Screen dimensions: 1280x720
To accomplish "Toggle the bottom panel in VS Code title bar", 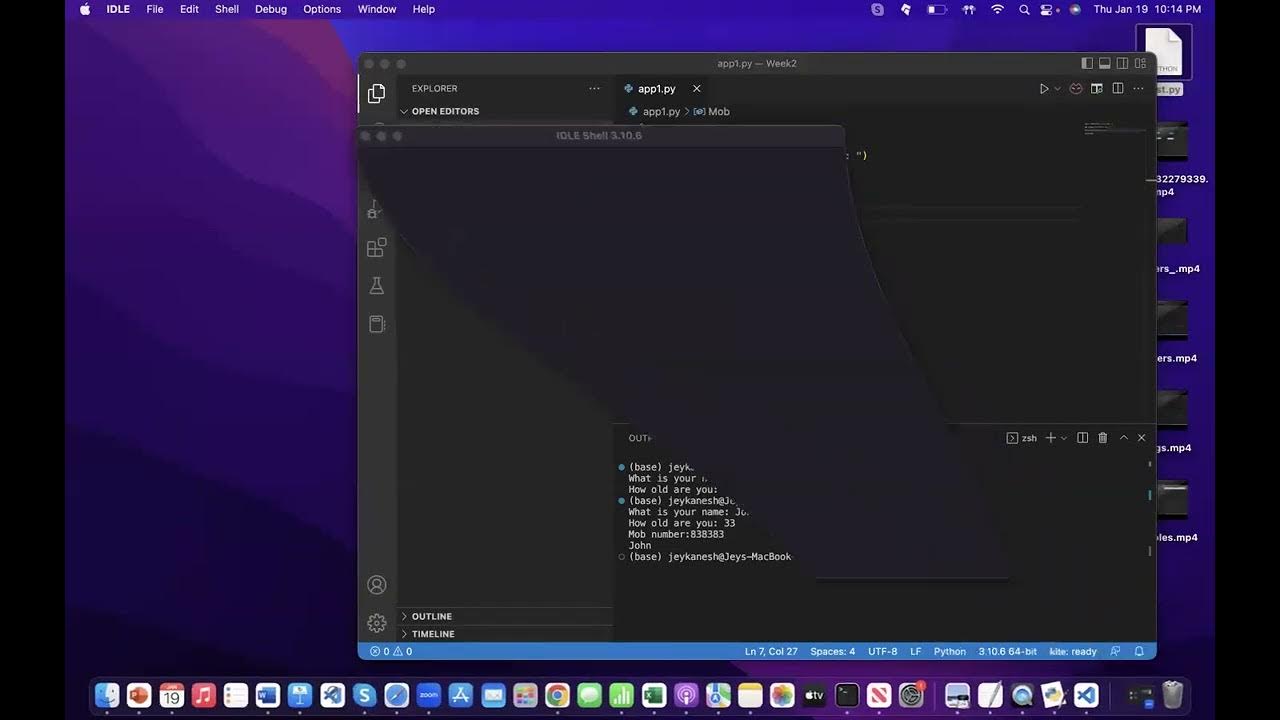I will pos(1105,63).
